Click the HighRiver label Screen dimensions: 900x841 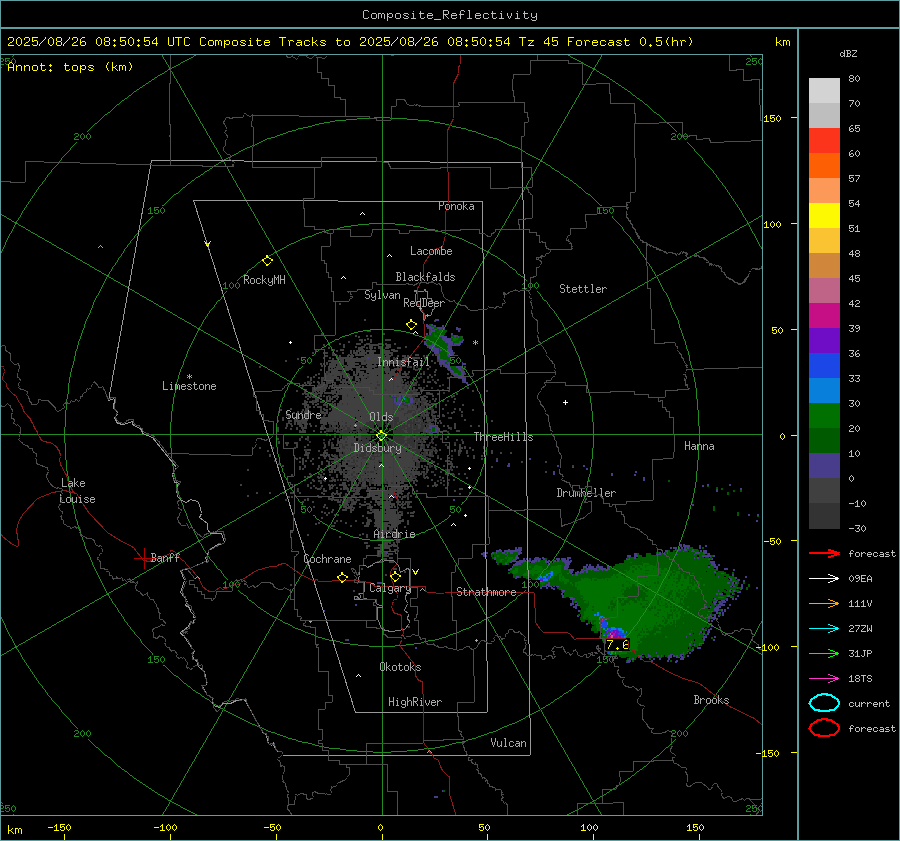[x=415, y=702]
